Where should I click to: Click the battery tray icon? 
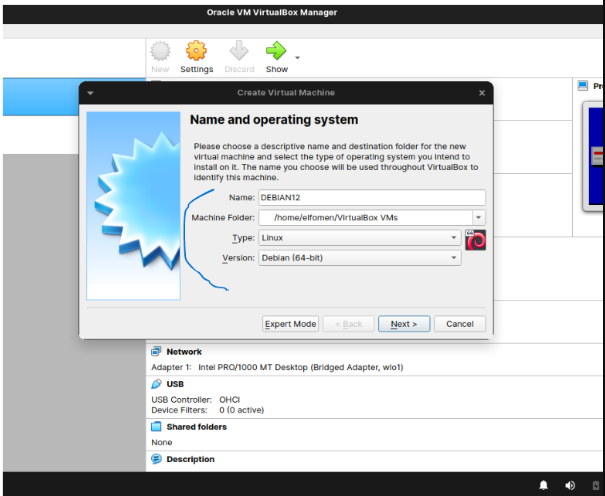coord(596,485)
